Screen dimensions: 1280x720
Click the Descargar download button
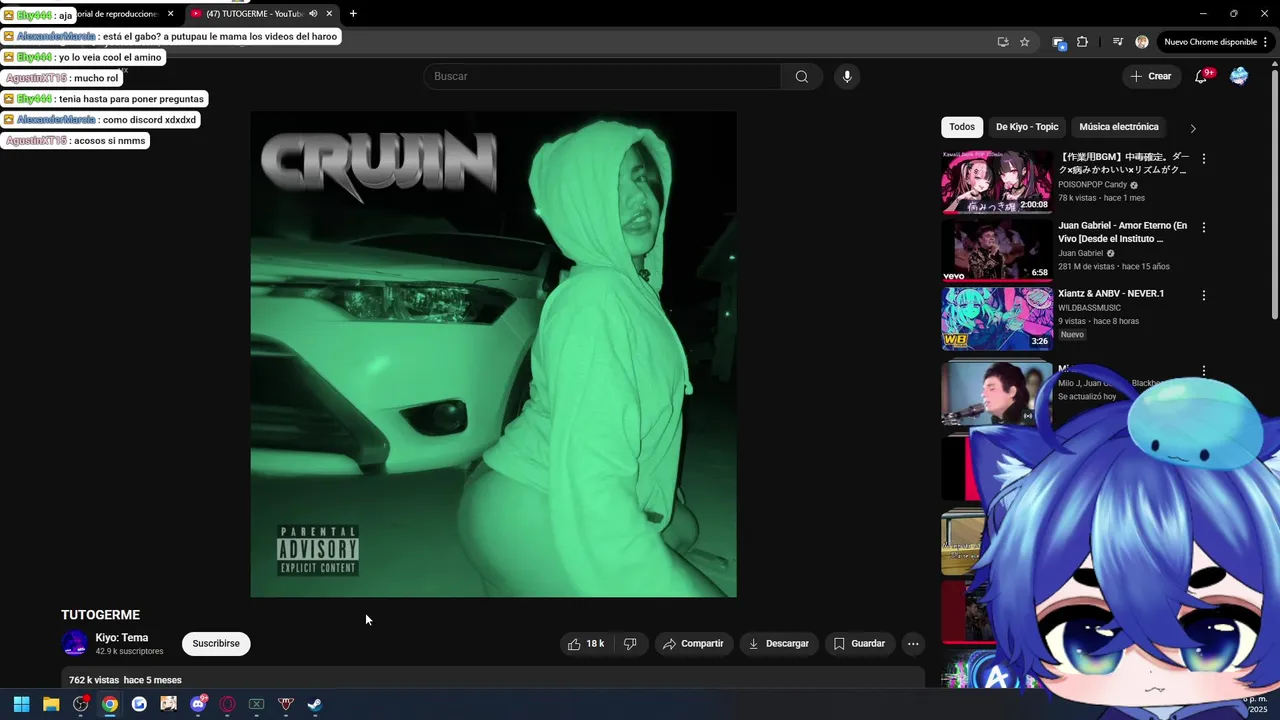tap(778, 644)
